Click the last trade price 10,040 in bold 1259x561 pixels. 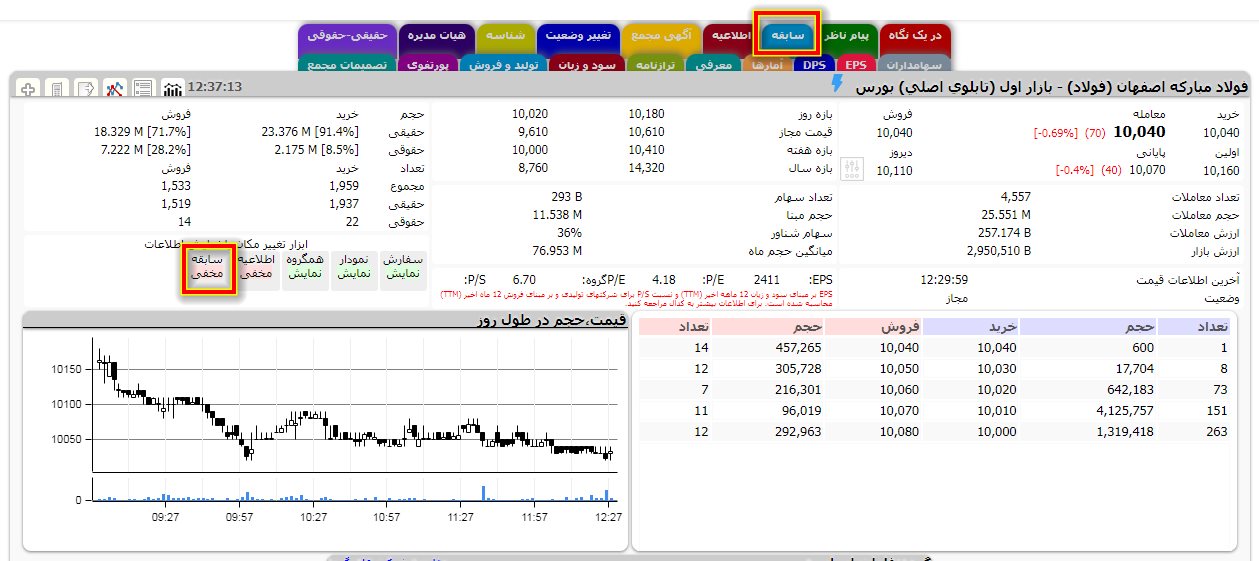1138,132
